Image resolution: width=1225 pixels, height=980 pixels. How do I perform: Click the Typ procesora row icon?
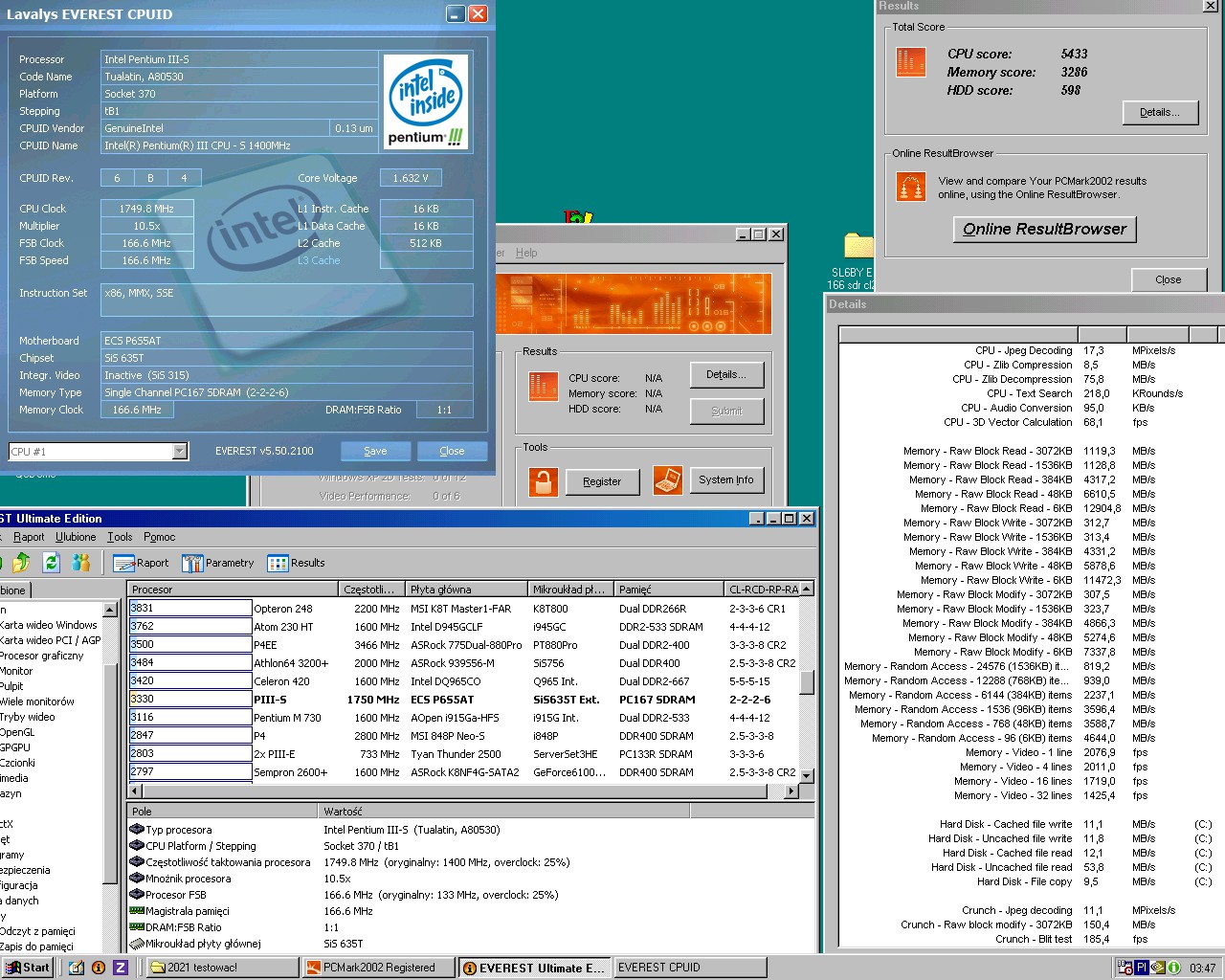click(x=137, y=830)
